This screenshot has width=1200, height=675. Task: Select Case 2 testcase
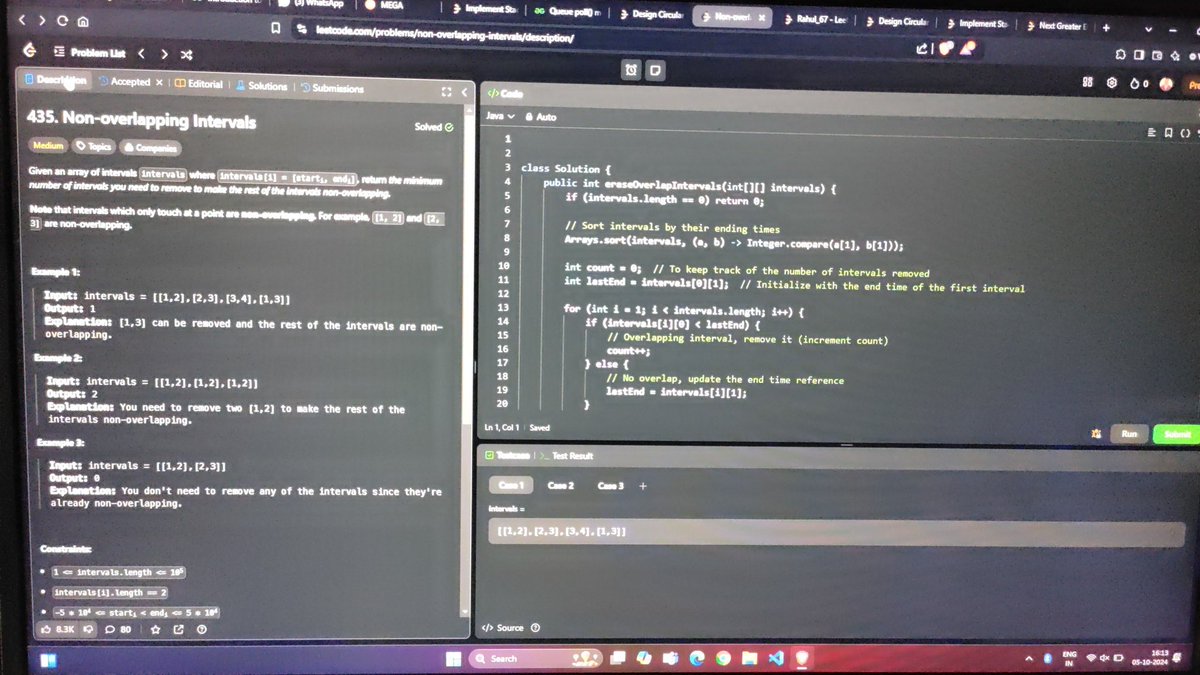(x=561, y=485)
